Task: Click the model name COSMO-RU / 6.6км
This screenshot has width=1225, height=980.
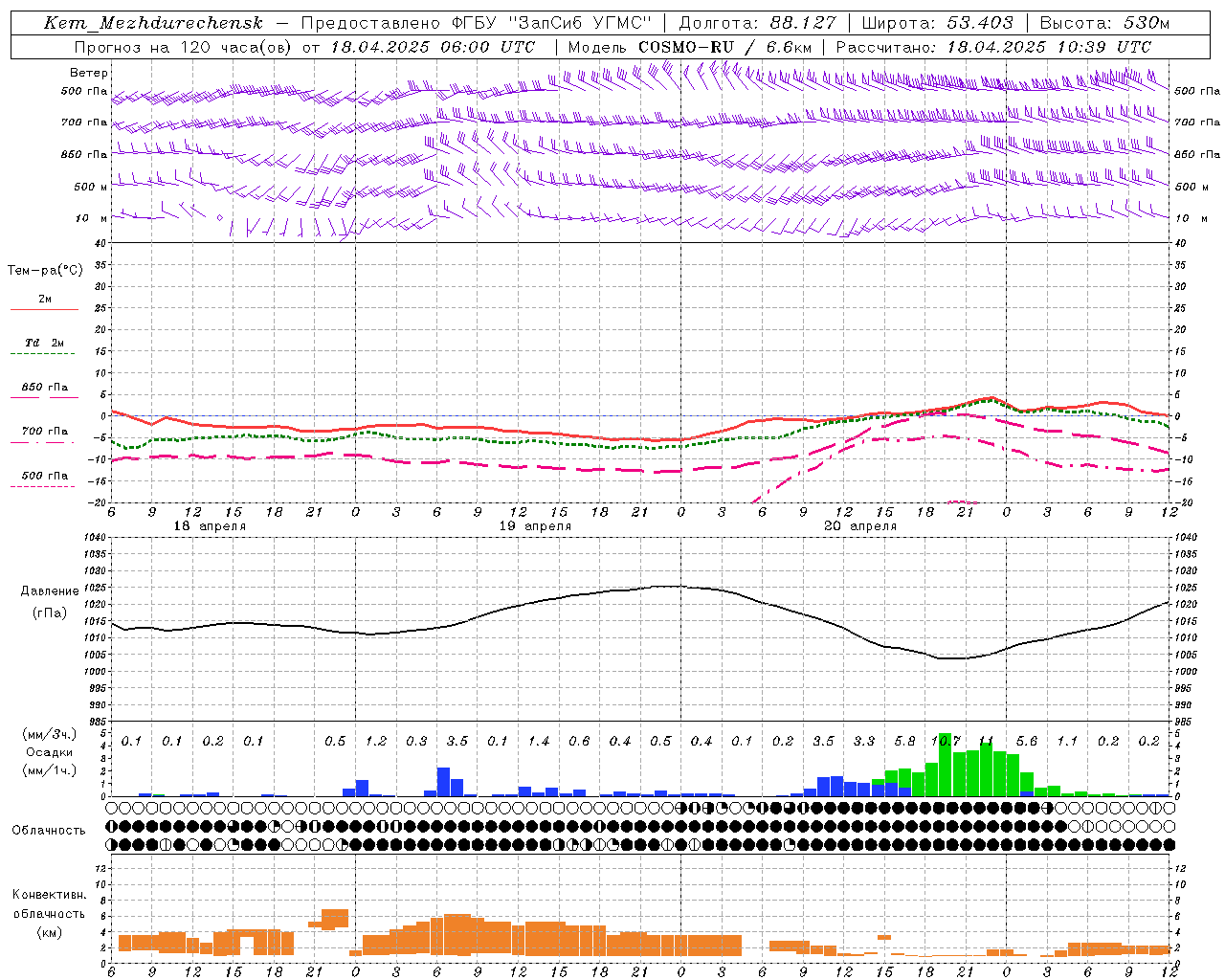Action: pyautogui.click(x=724, y=47)
